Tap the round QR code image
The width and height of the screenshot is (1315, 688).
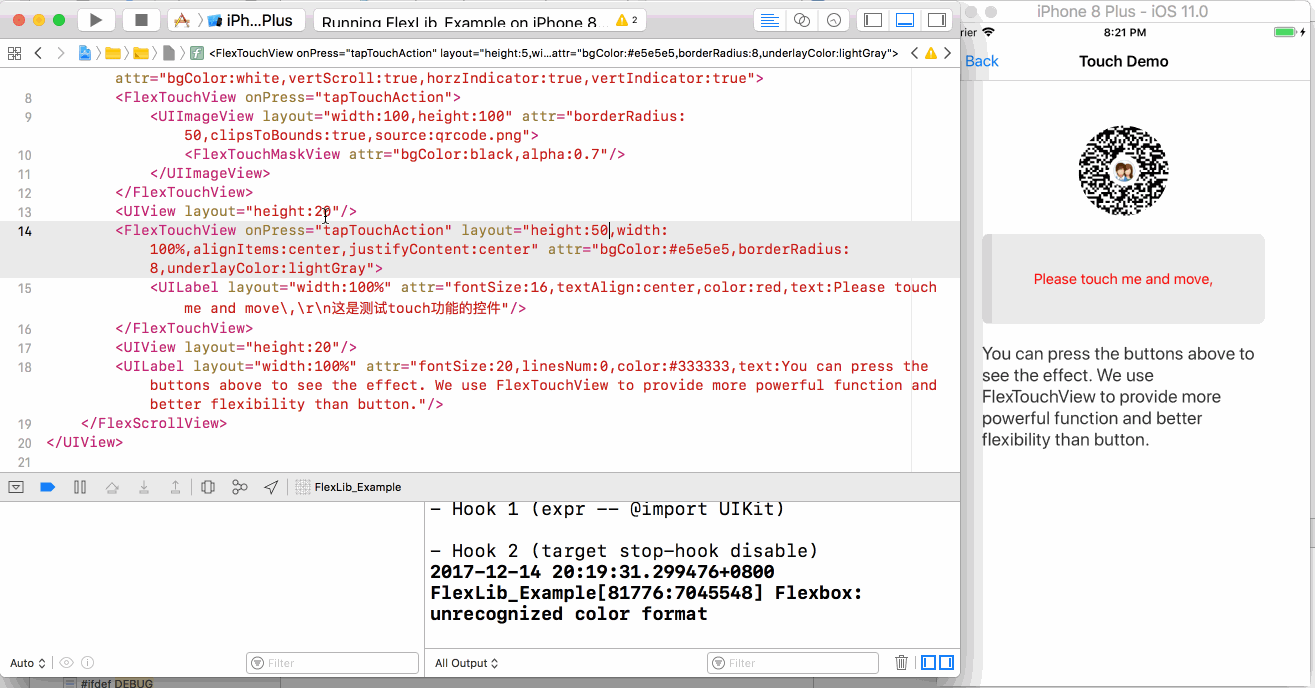pos(1123,171)
